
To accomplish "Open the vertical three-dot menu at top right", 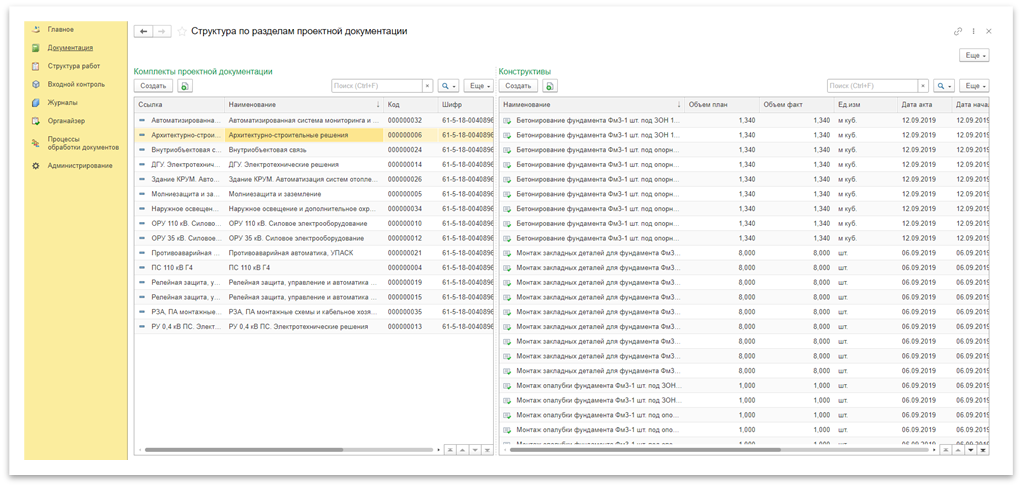I will click(973, 32).
